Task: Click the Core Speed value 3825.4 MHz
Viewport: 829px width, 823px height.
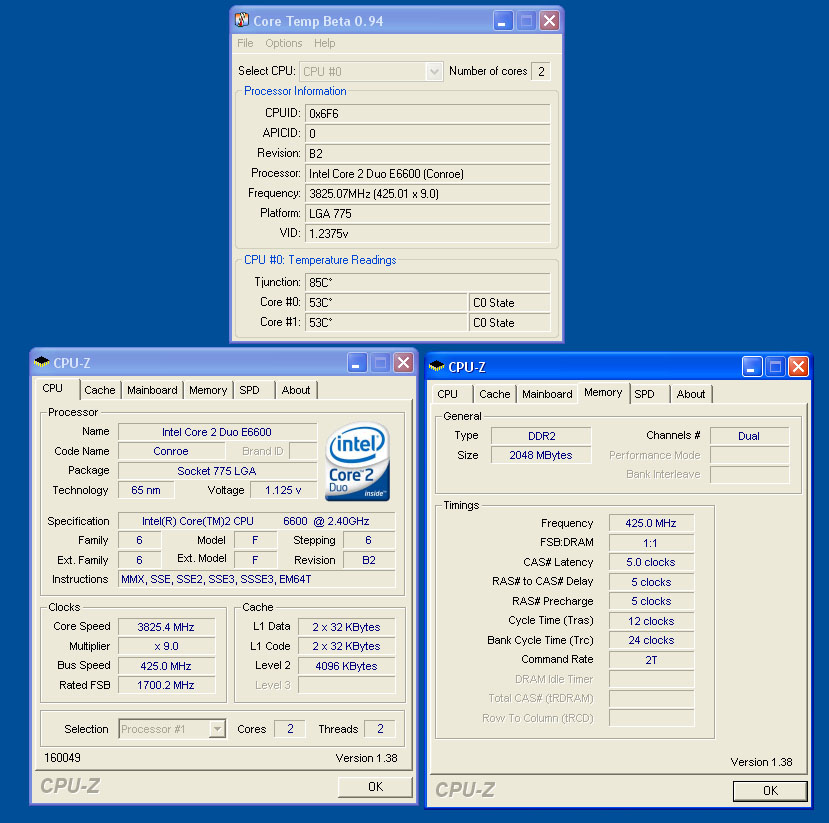Action: [167, 627]
